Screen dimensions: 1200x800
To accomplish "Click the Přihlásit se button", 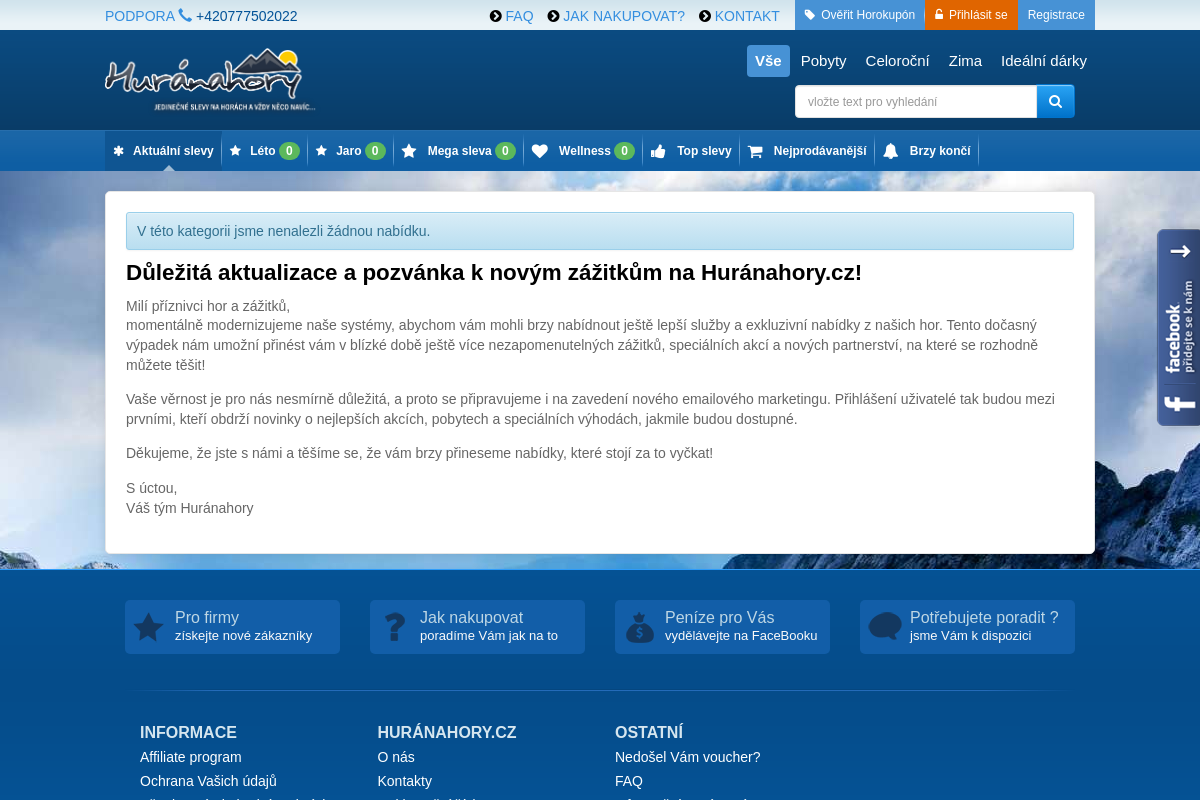I will point(970,15).
